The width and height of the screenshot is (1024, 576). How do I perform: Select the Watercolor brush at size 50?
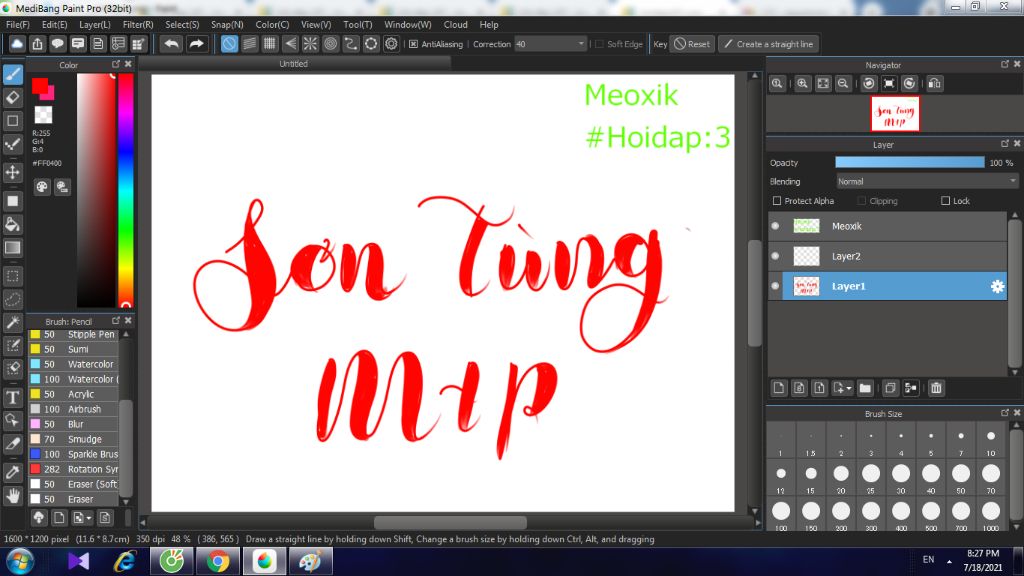pos(74,364)
